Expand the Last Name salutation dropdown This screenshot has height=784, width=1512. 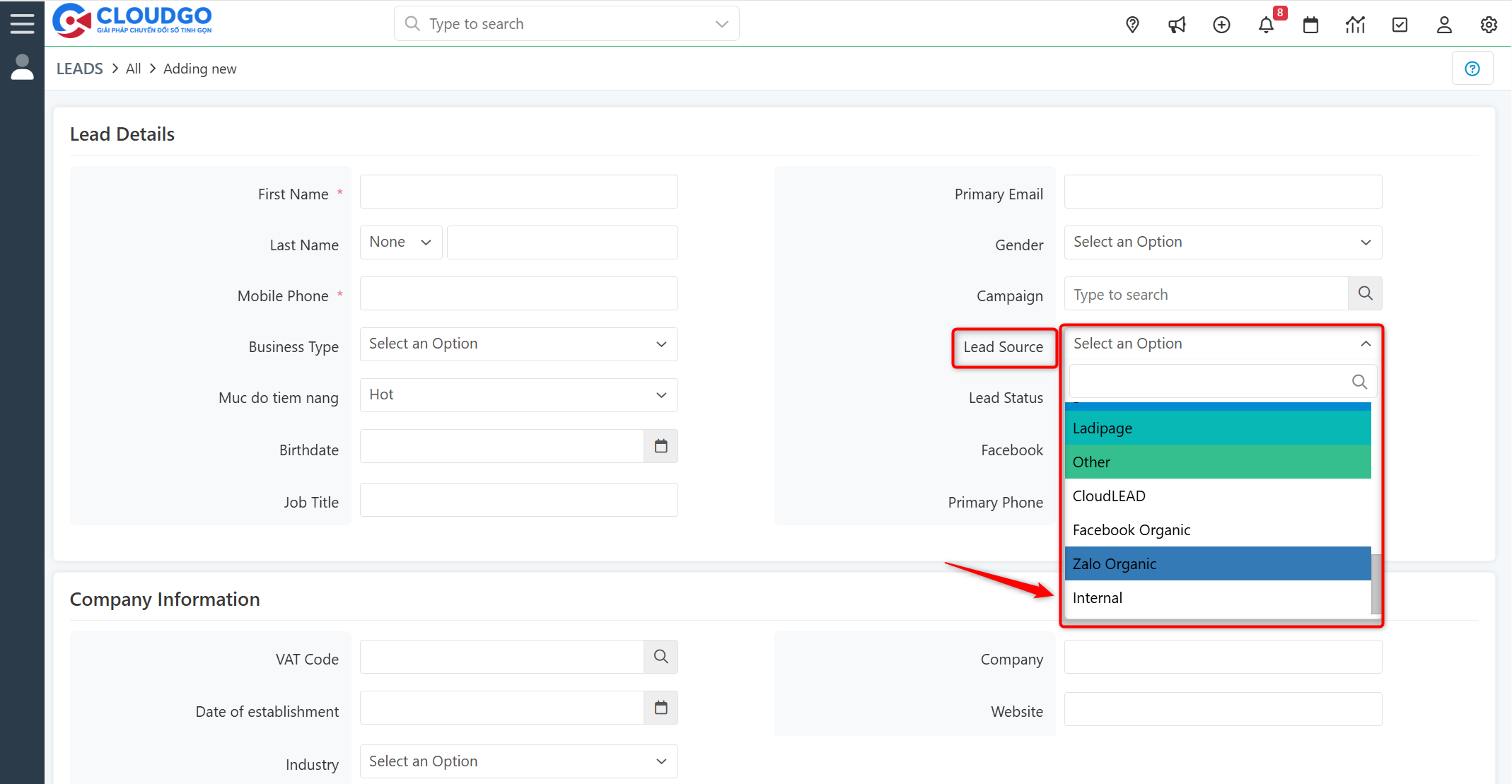pyautogui.click(x=400, y=242)
